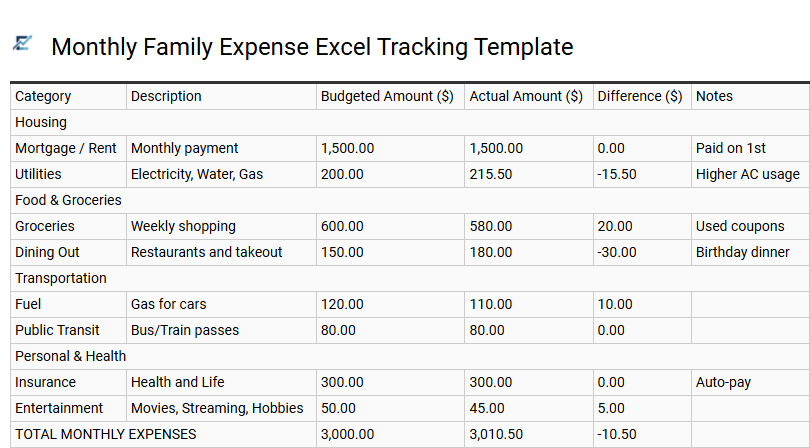Click the Entertainment category cell
The height and width of the screenshot is (448, 810).
[x=69, y=408]
